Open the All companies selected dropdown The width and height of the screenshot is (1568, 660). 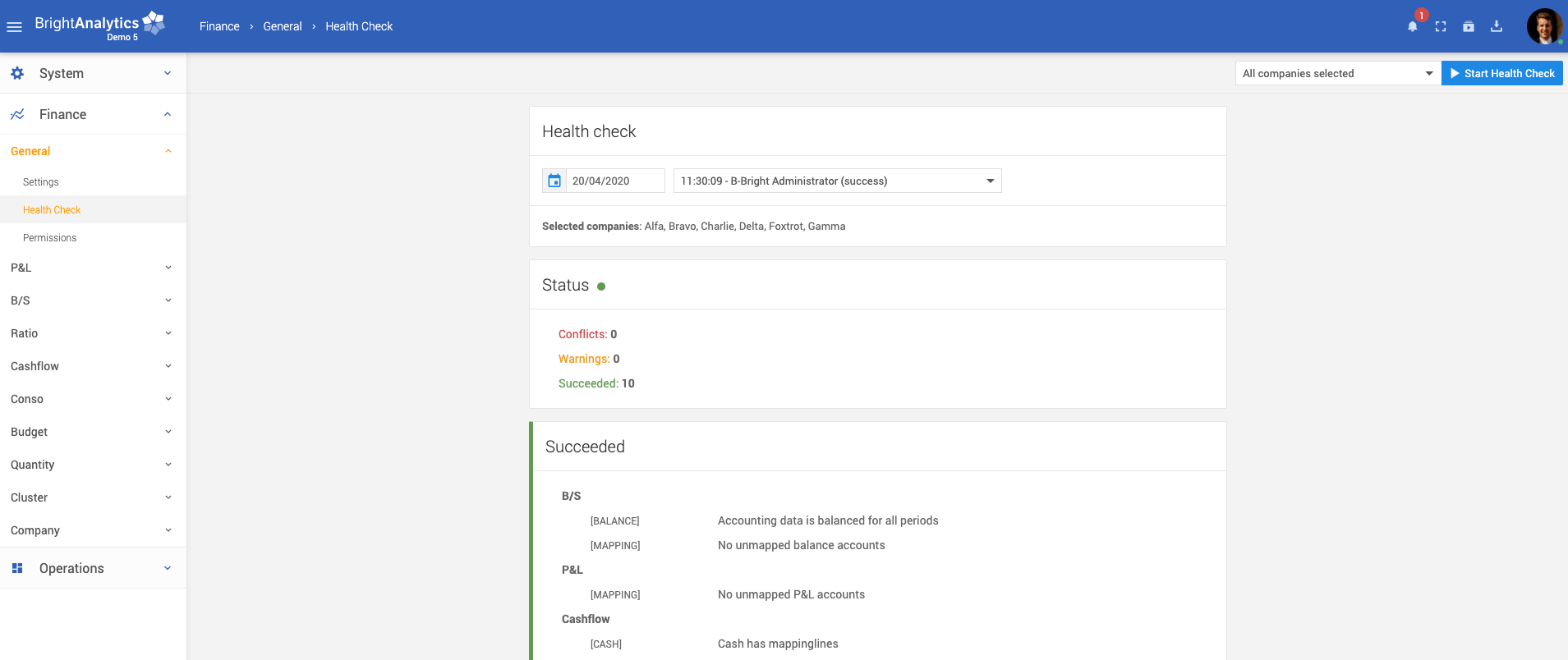[x=1338, y=73]
